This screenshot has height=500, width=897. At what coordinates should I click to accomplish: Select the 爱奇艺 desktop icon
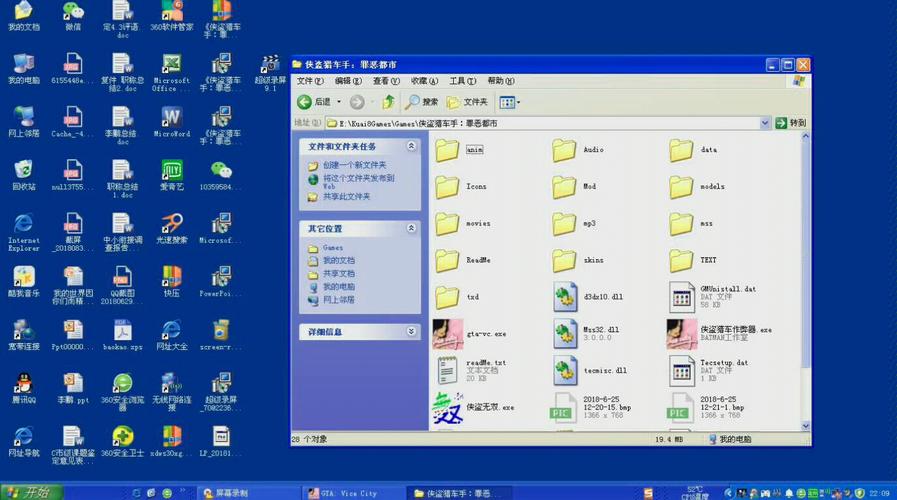coord(172,175)
